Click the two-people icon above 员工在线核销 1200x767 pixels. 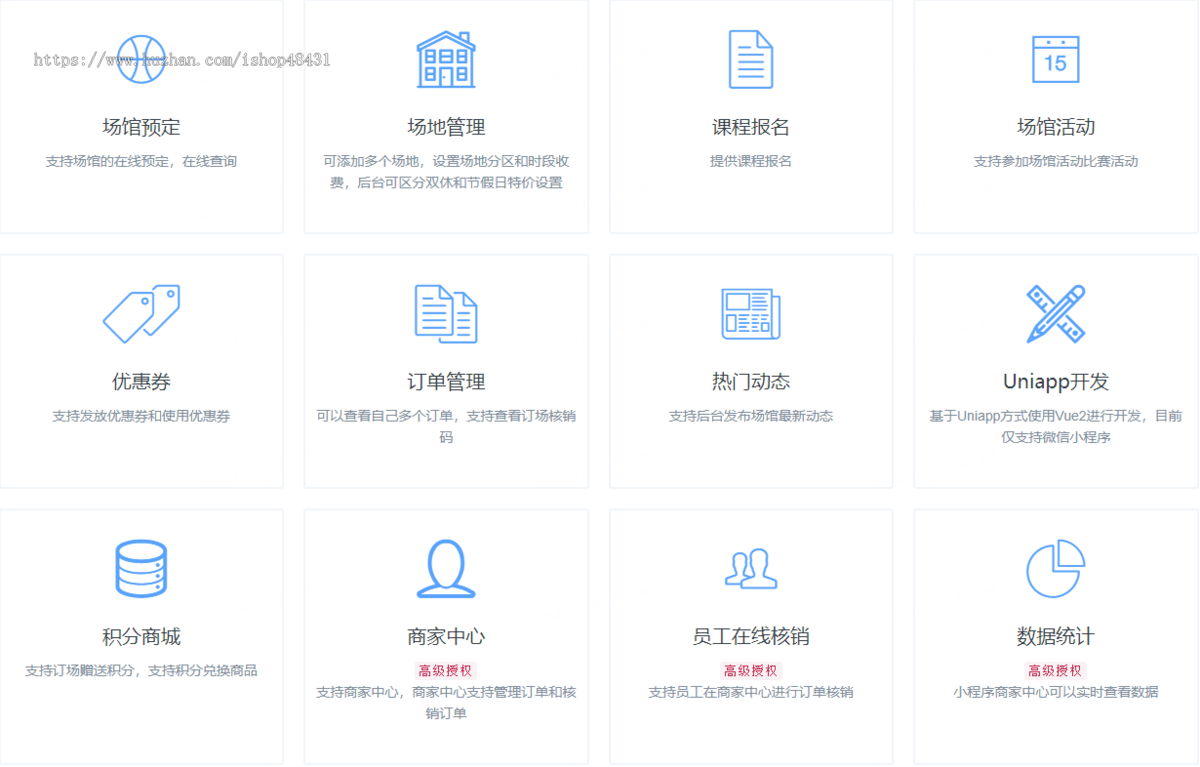click(x=751, y=569)
